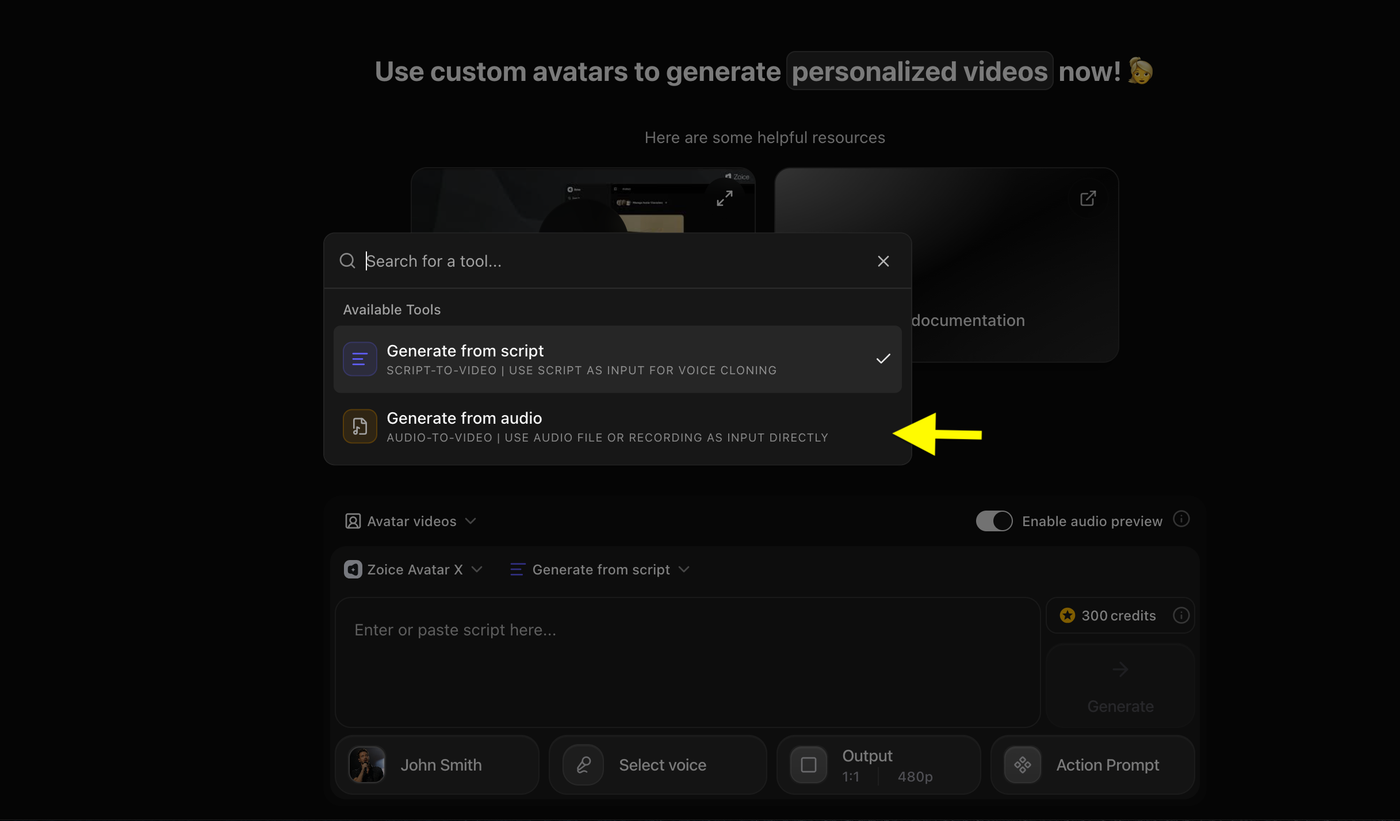Click the script text entry area
The width and height of the screenshot is (1400, 821).
(x=688, y=662)
